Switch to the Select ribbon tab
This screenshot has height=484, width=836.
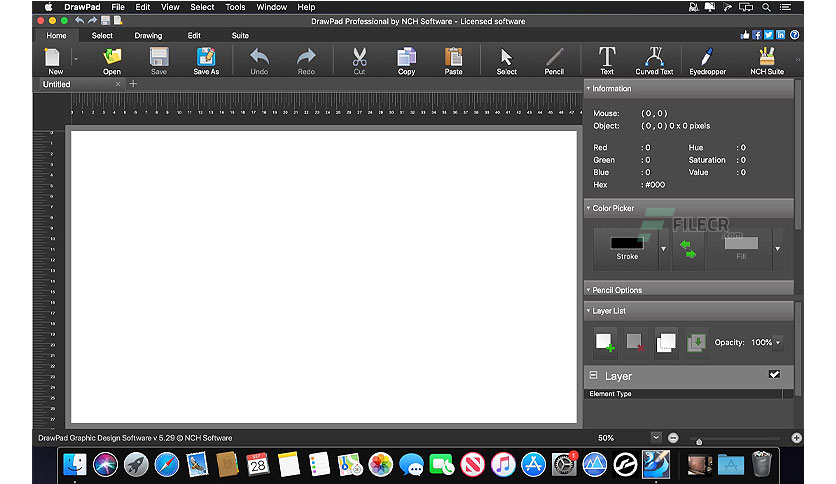coord(102,36)
